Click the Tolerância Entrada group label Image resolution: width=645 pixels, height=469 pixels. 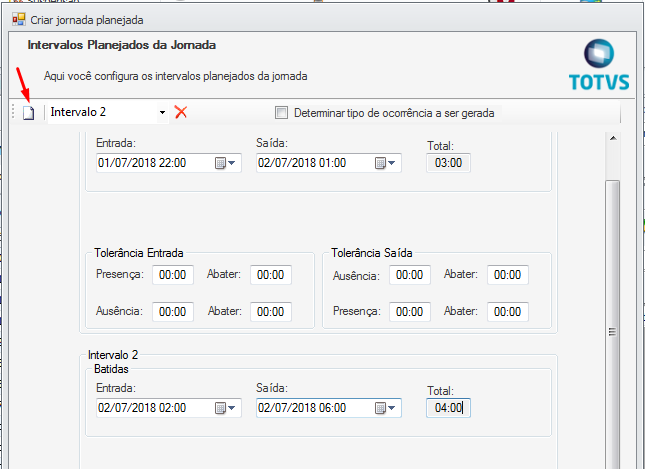139,253
